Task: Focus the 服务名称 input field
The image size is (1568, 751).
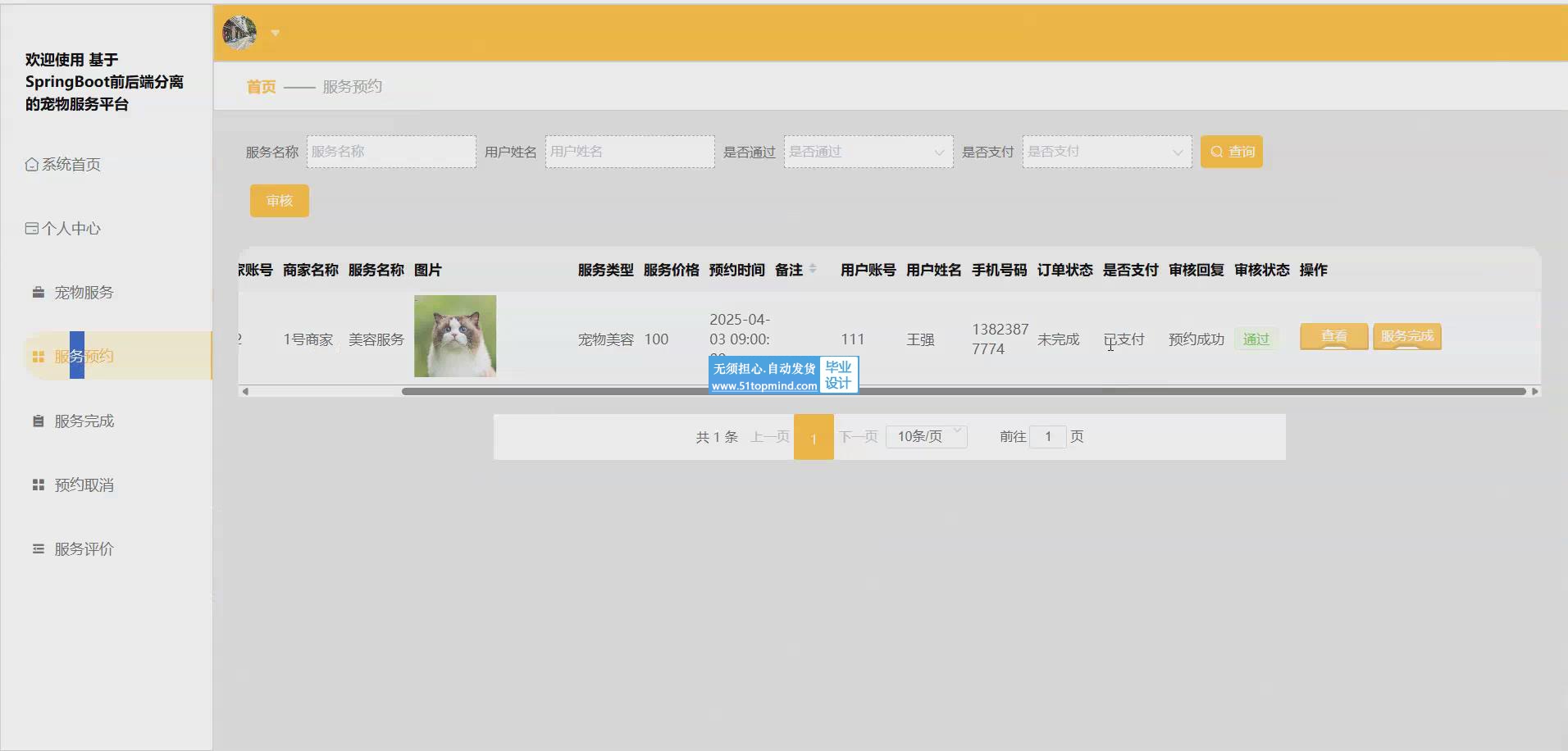Action: (x=391, y=152)
